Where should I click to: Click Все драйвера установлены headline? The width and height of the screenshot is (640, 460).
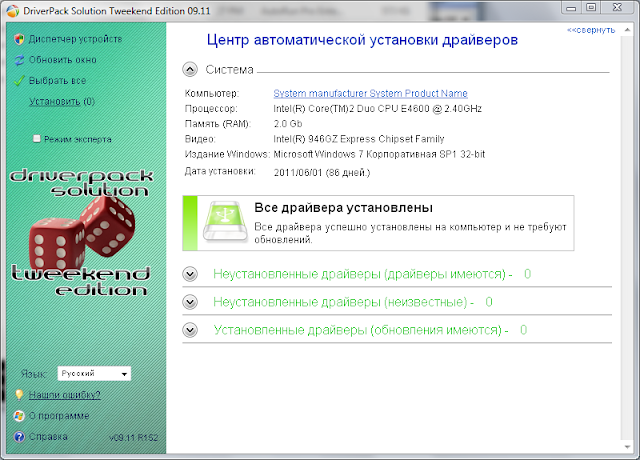coord(343,208)
